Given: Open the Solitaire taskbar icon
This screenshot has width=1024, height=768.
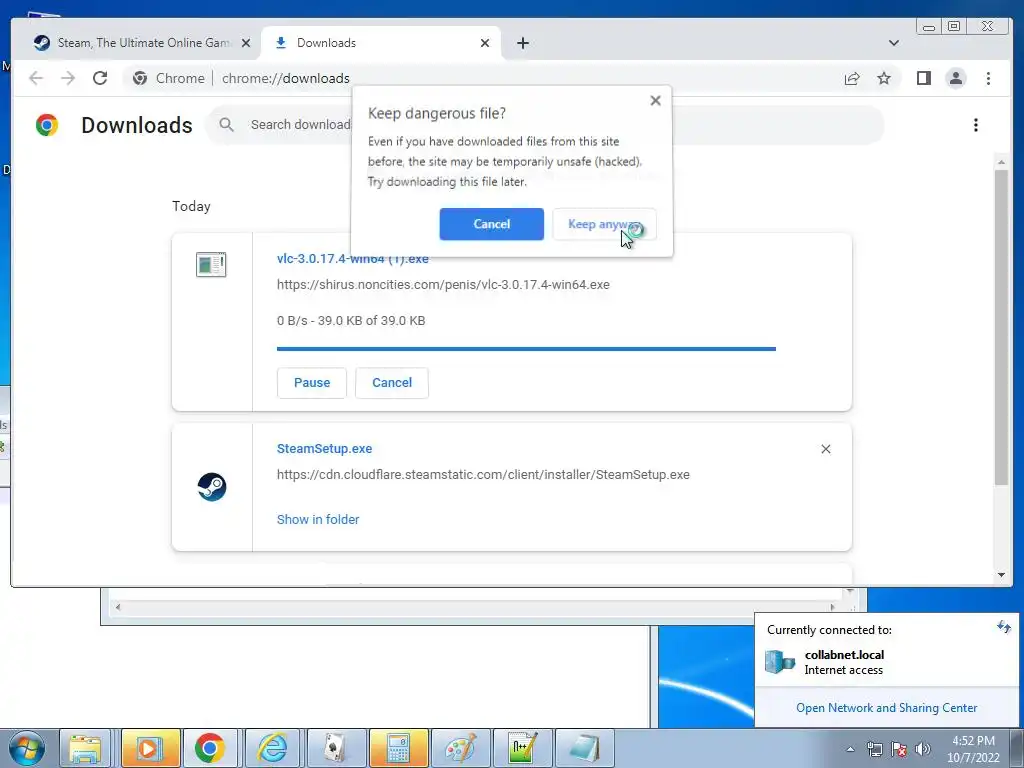Looking at the screenshot, I should tap(336, 748).
